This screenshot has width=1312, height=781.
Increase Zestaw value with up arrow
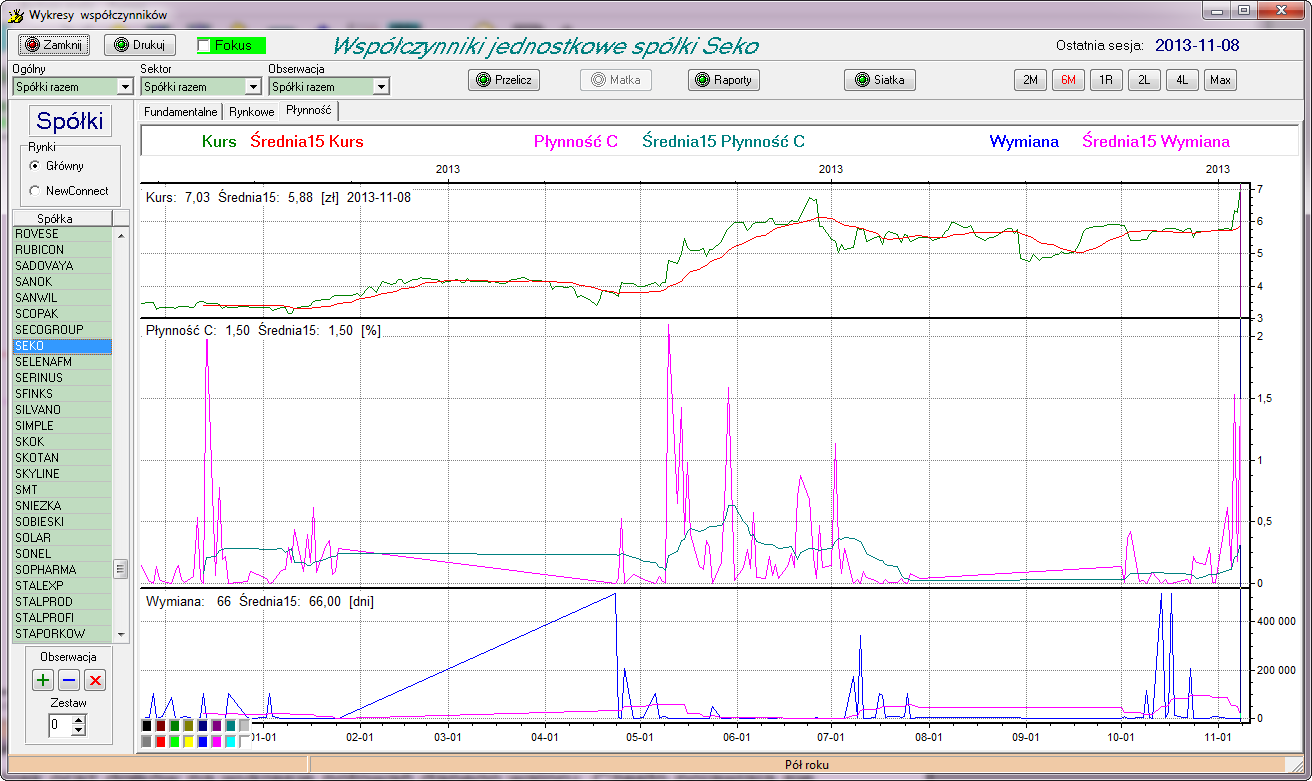(x=79, y=720)
